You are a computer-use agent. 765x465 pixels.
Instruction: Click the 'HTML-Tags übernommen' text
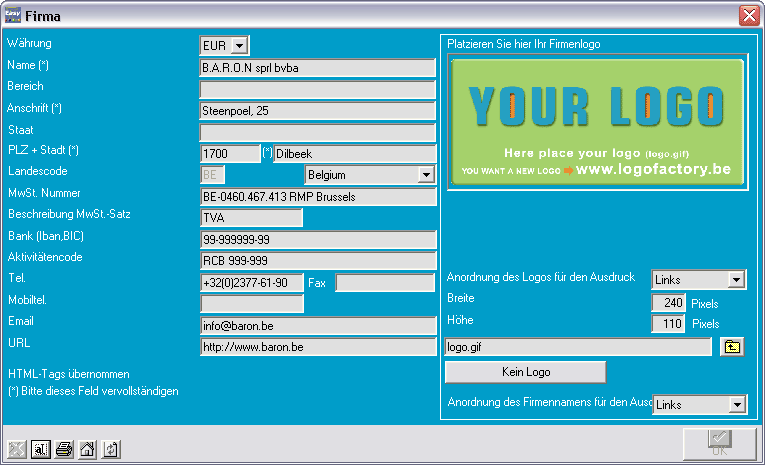coord(69,374)
